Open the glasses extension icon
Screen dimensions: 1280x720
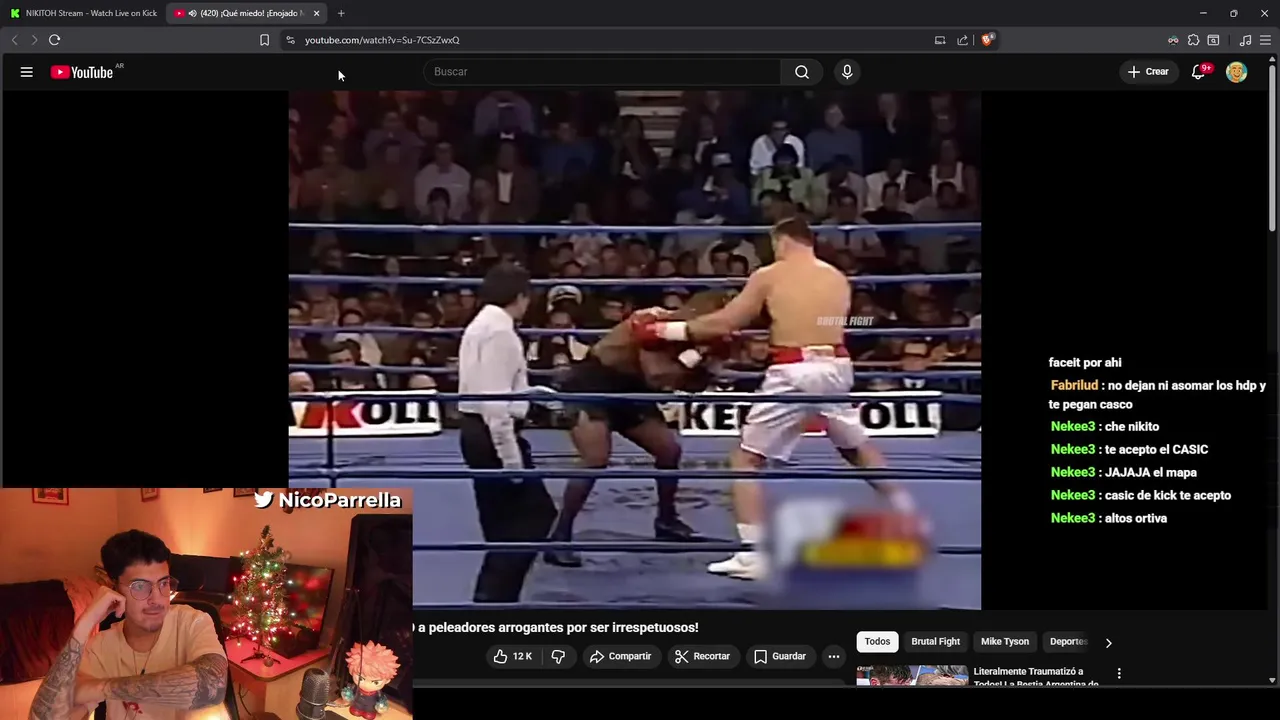tap(1173, 40)
